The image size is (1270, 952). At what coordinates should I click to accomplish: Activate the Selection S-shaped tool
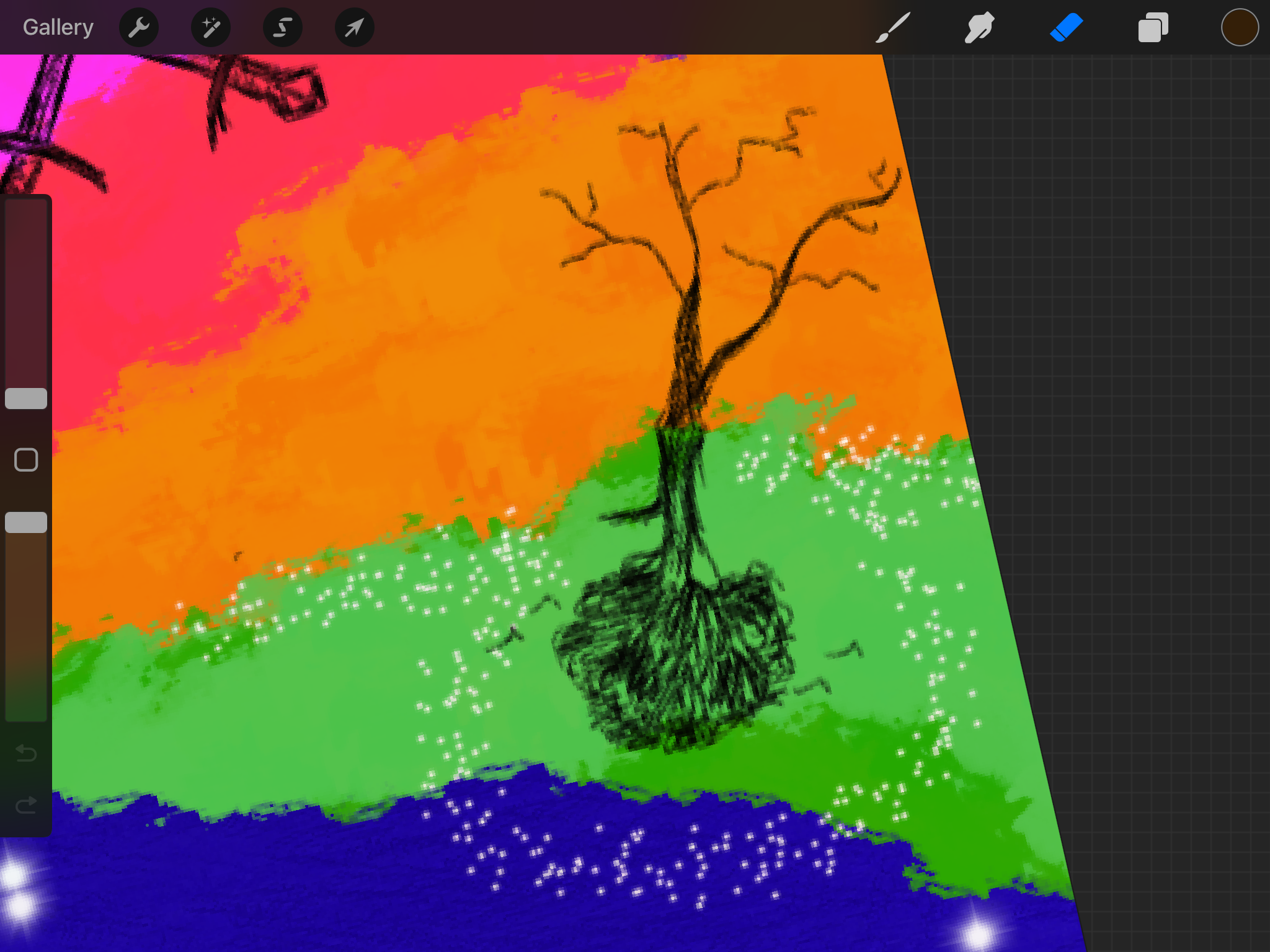click(283, 28)
